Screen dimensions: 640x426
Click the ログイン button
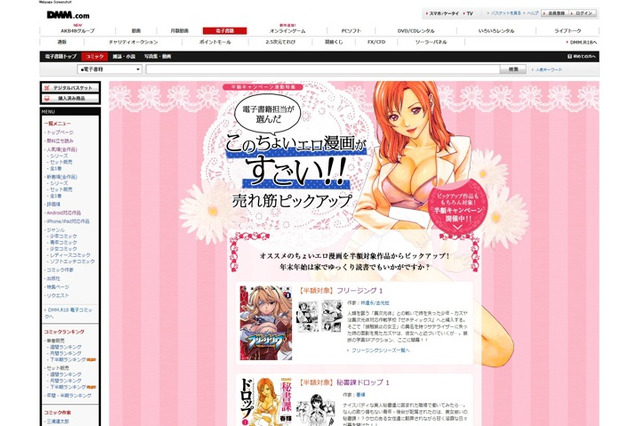pos(583,13)
